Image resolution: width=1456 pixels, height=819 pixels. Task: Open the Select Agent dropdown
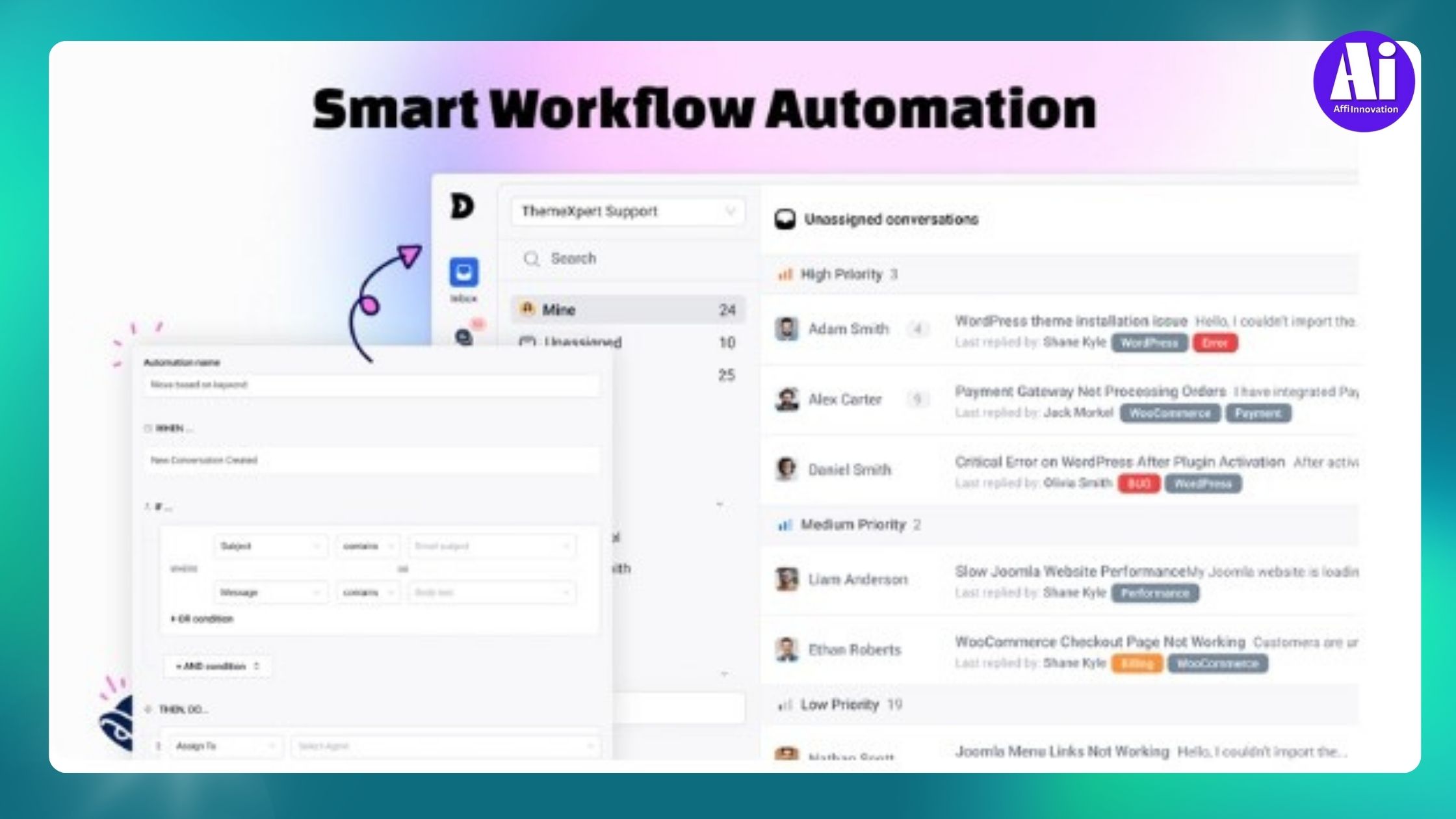click(x=445, y=746)
